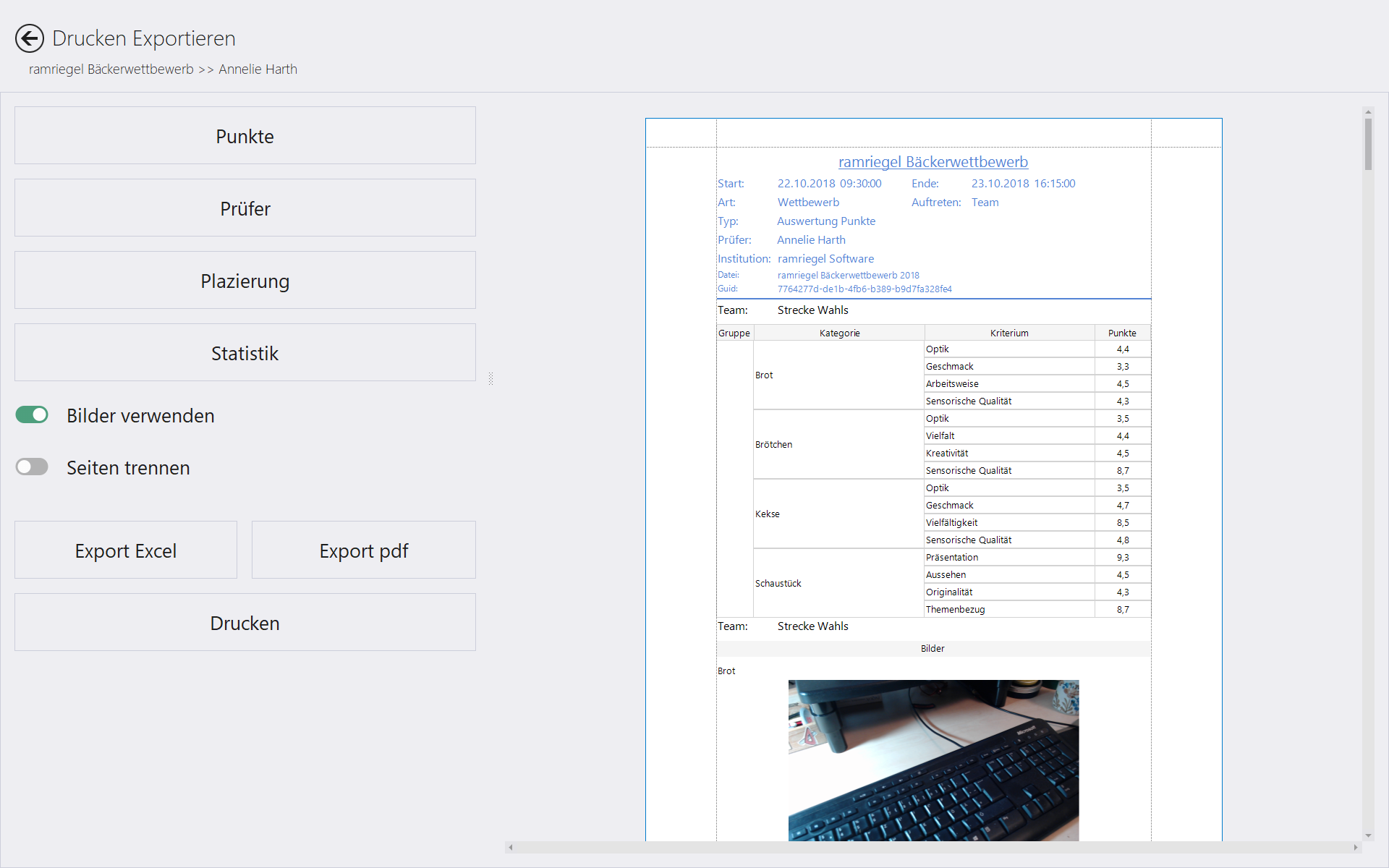Viewport: 1389px width, 868px height.
Task: Click the Annelie Harth breadcrumb
Action: click(258, 69)
